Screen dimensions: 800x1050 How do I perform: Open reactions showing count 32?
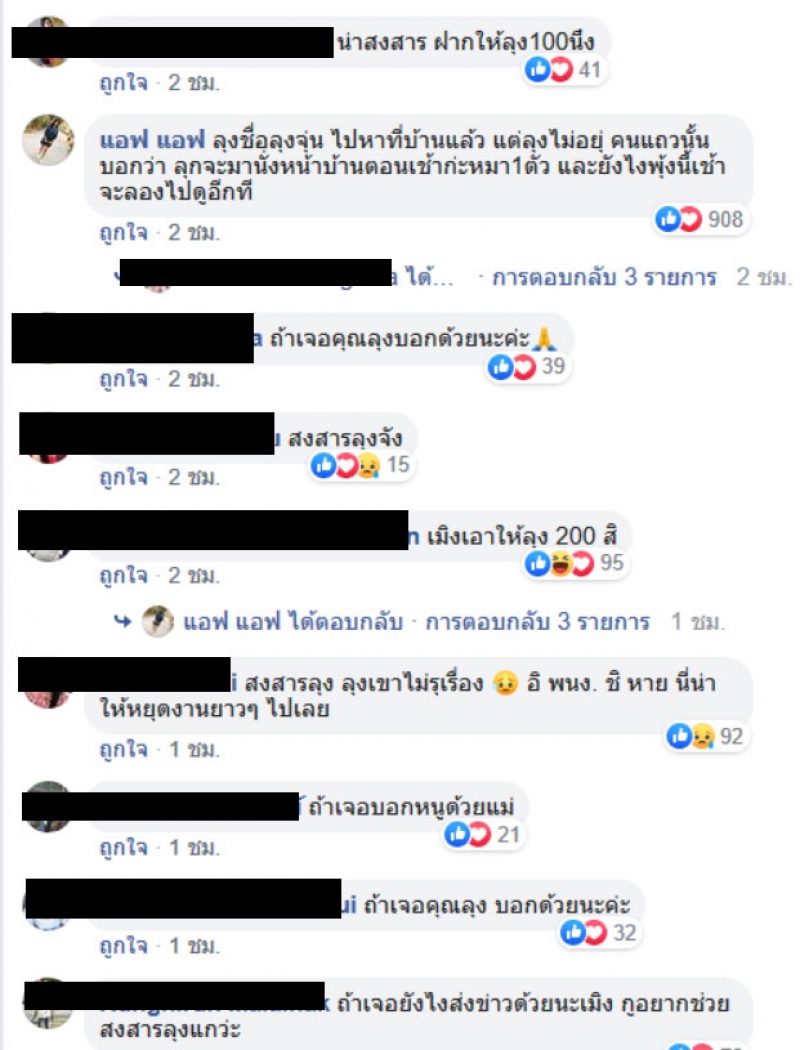click(600, 931)
